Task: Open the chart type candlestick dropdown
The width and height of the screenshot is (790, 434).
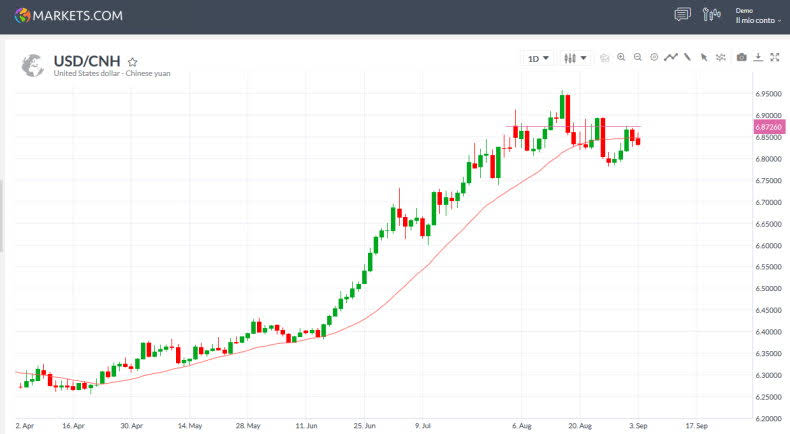Action: click(575, 58)
